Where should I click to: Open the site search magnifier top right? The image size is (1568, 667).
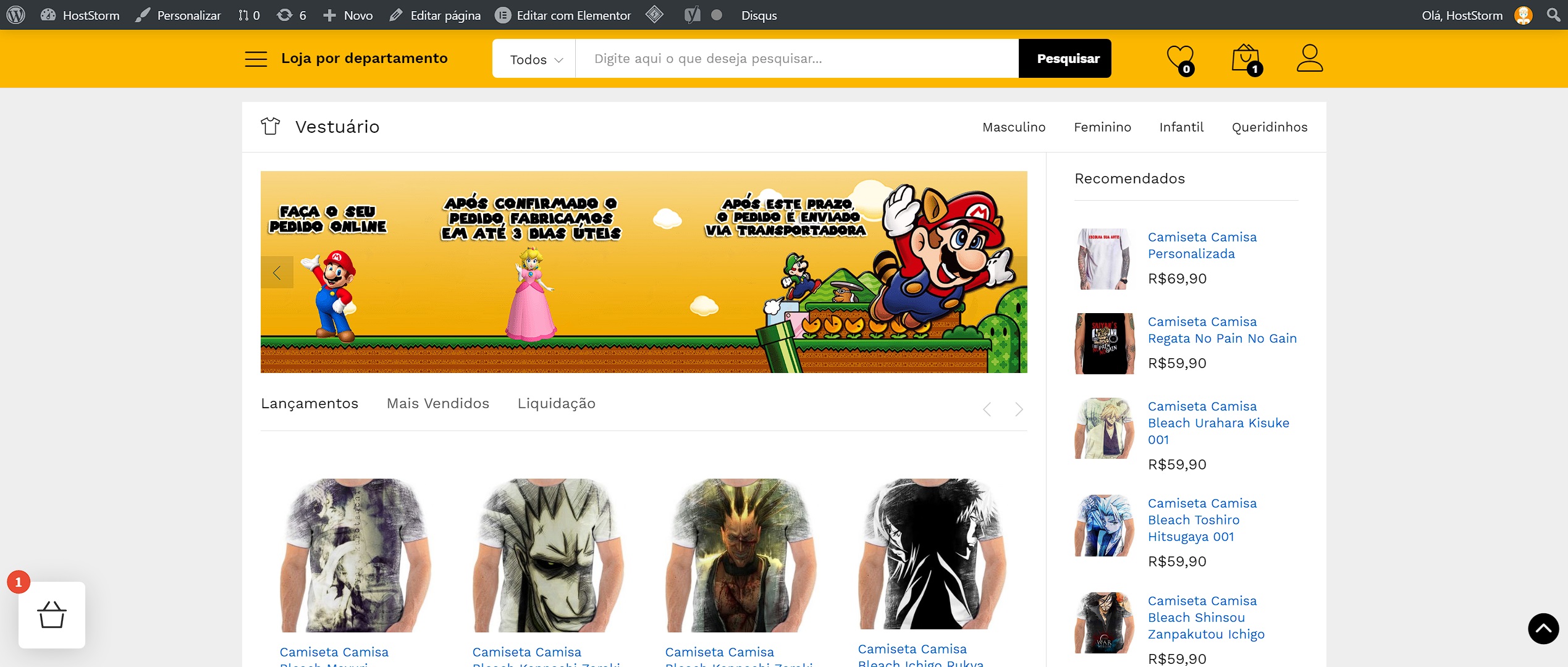pyautogui.click(x=1553, y=15)
